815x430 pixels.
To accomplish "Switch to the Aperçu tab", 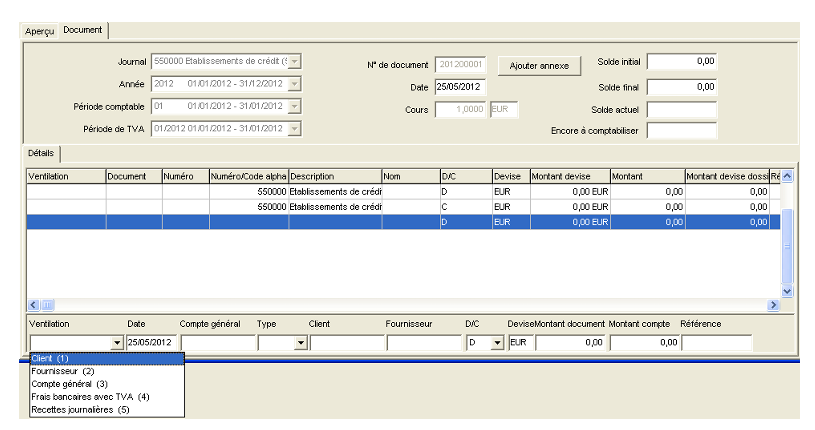I will click(x=40, y=31).
